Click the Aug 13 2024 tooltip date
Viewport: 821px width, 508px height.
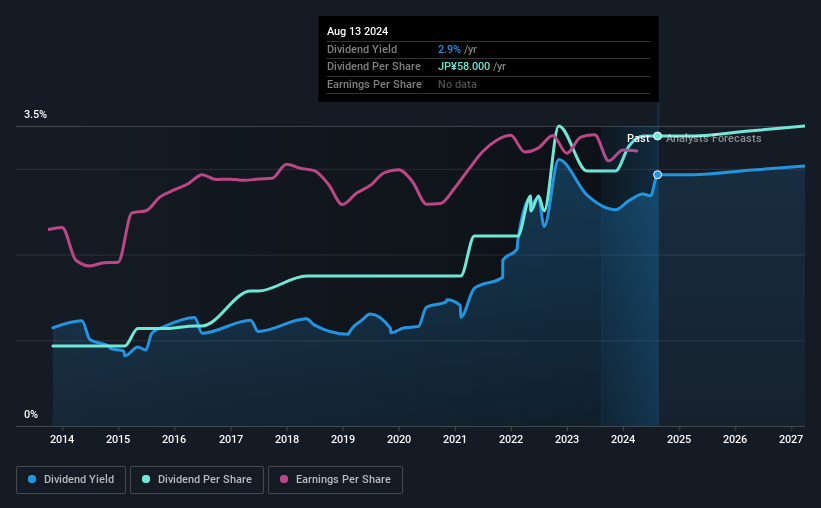click(x=358, y=31)
